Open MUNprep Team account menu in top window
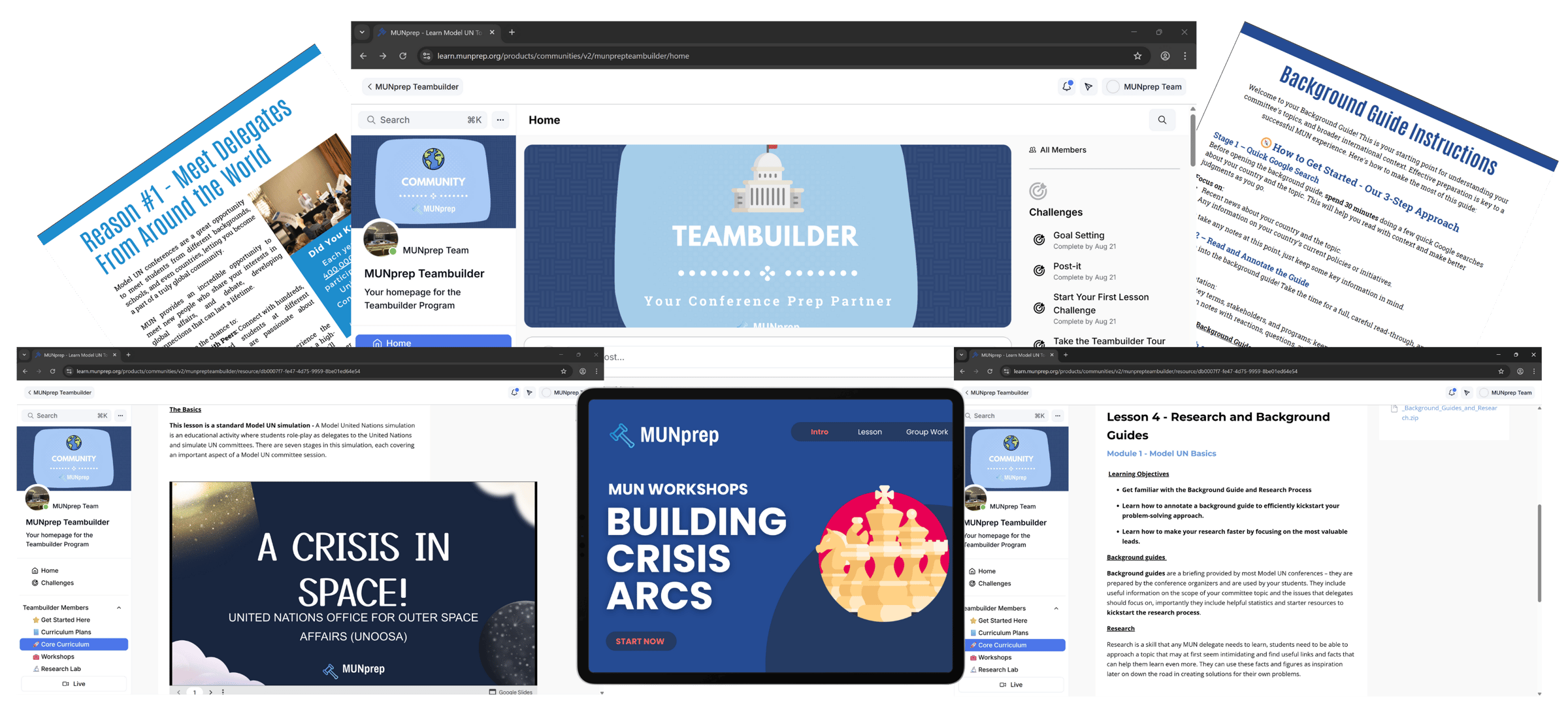 [1145, 86]
